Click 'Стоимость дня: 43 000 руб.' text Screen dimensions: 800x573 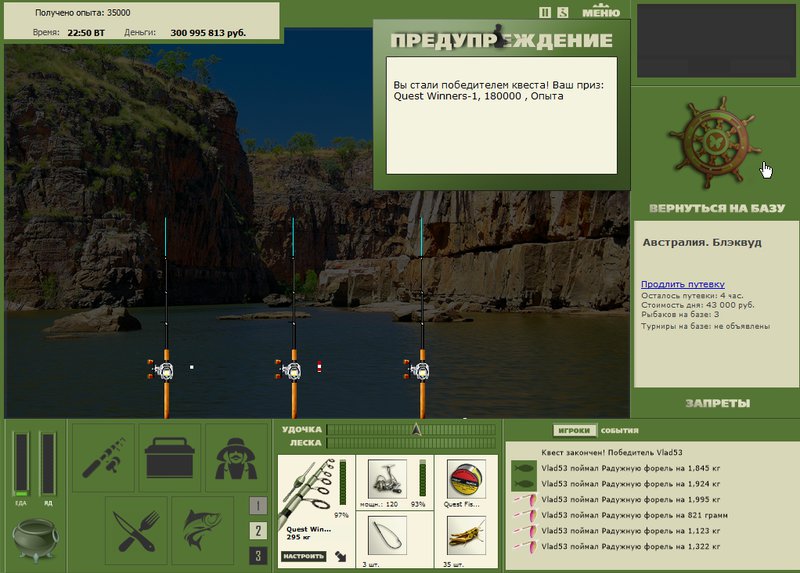pyautogui.click(x=698, y=305)
